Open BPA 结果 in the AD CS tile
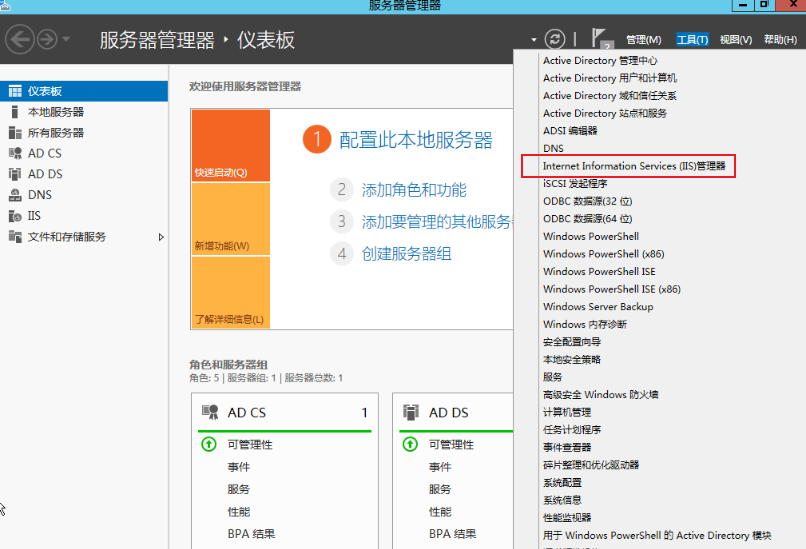Viewport: 806px width, 549px height. pyautogui.click(x=251, y=534)
